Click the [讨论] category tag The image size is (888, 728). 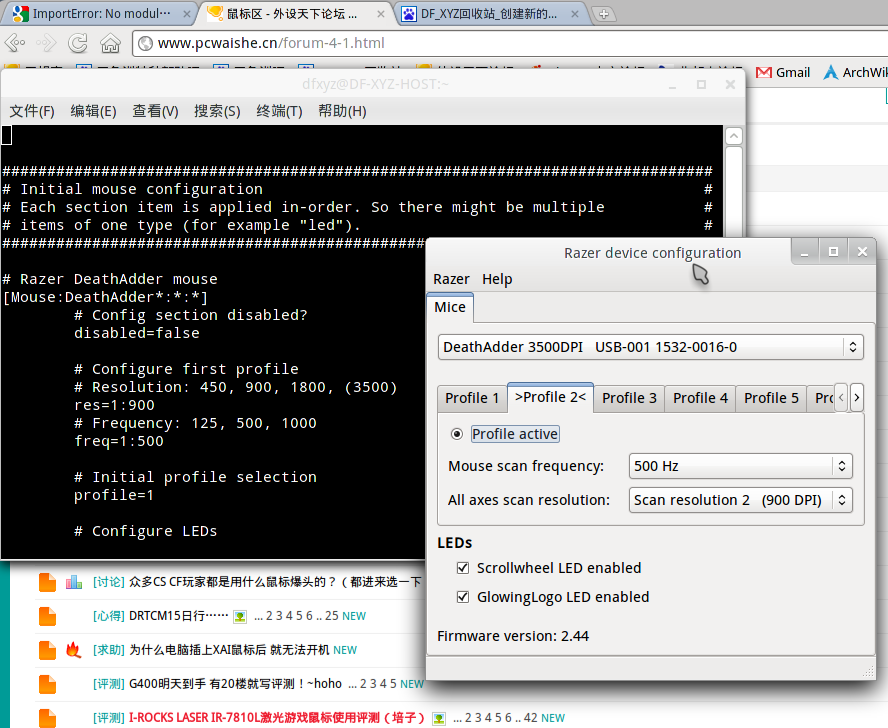click(109, 582)
